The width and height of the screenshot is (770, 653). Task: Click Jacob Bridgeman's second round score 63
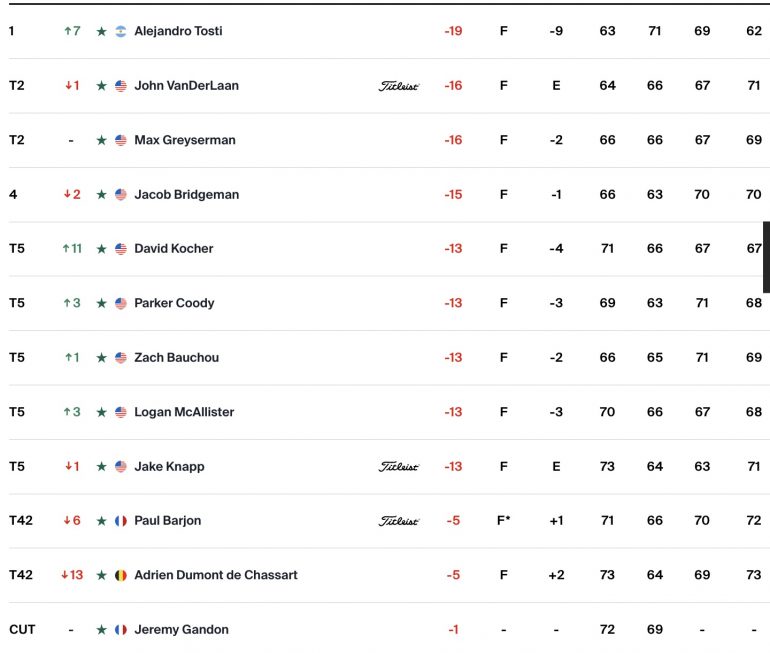point(655,194)
